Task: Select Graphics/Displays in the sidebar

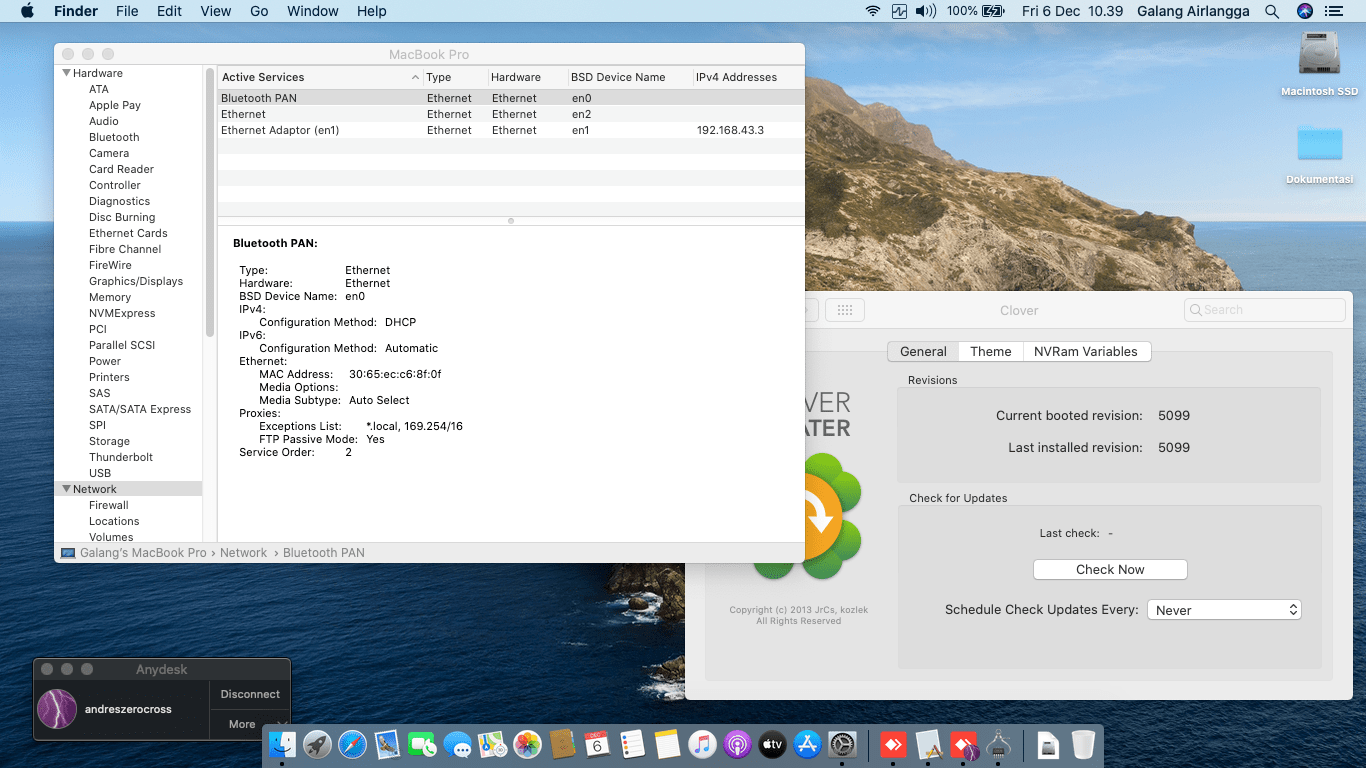Action: [x=136, y=281]
